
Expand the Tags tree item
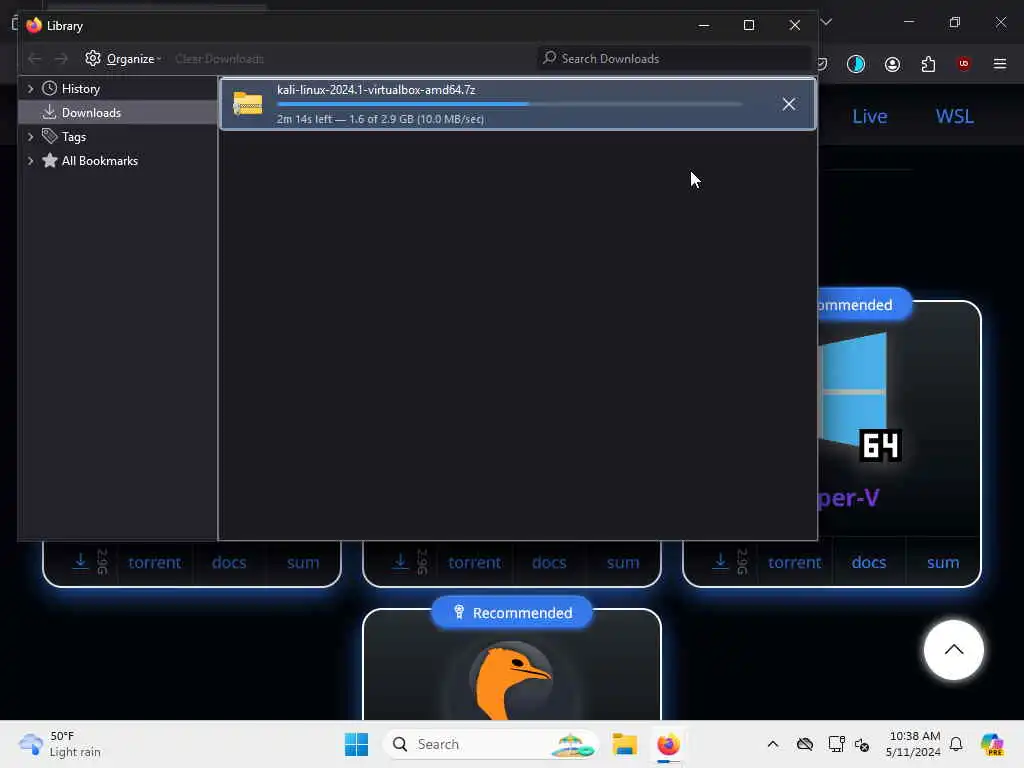tap(30, 137)
